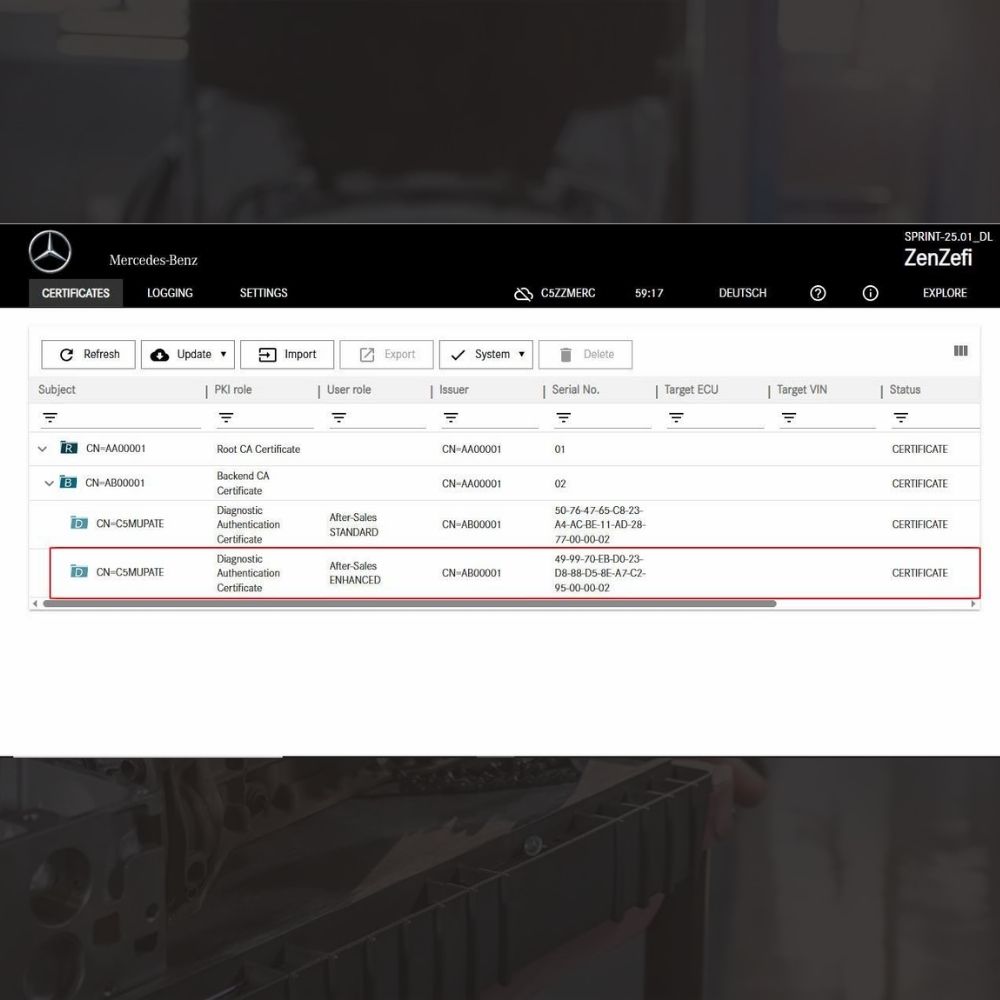Screen dimensions: 1000x1000
Task: Click the Export icon
Action: pos(366,354)
